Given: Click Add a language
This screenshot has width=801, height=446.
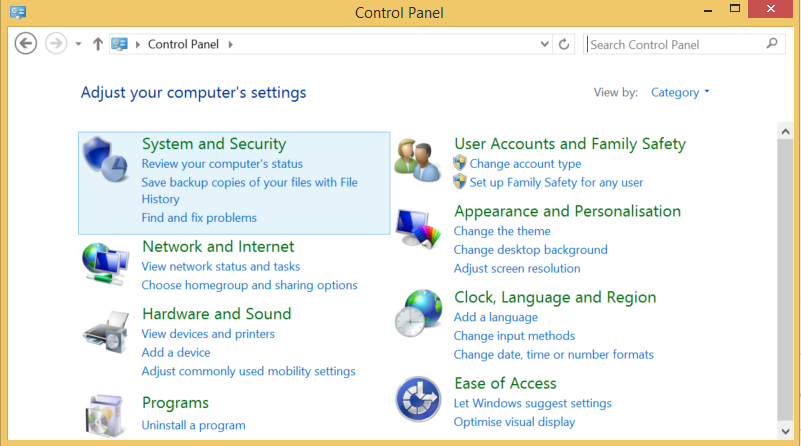Looking at the screenshot, I should coord(496,317).
